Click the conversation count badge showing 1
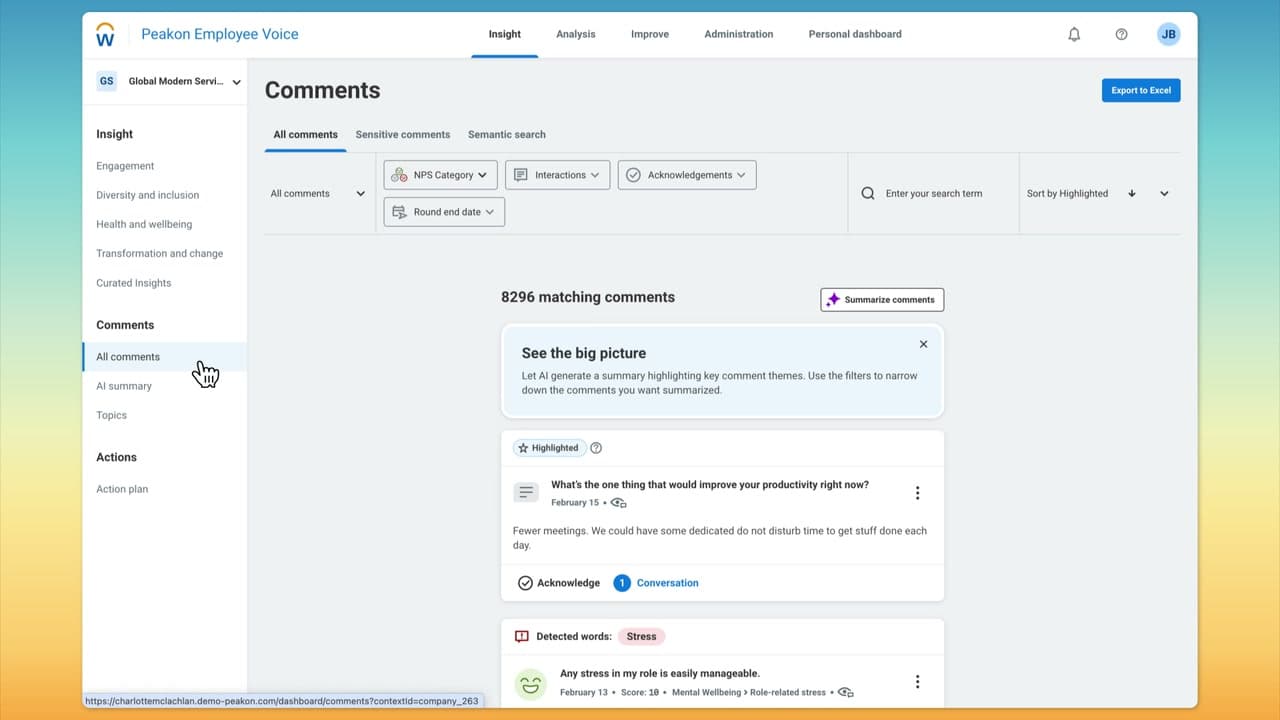The height and width of the screenshot is (720, 1280). pyautogui.click(x=622, y=583)
